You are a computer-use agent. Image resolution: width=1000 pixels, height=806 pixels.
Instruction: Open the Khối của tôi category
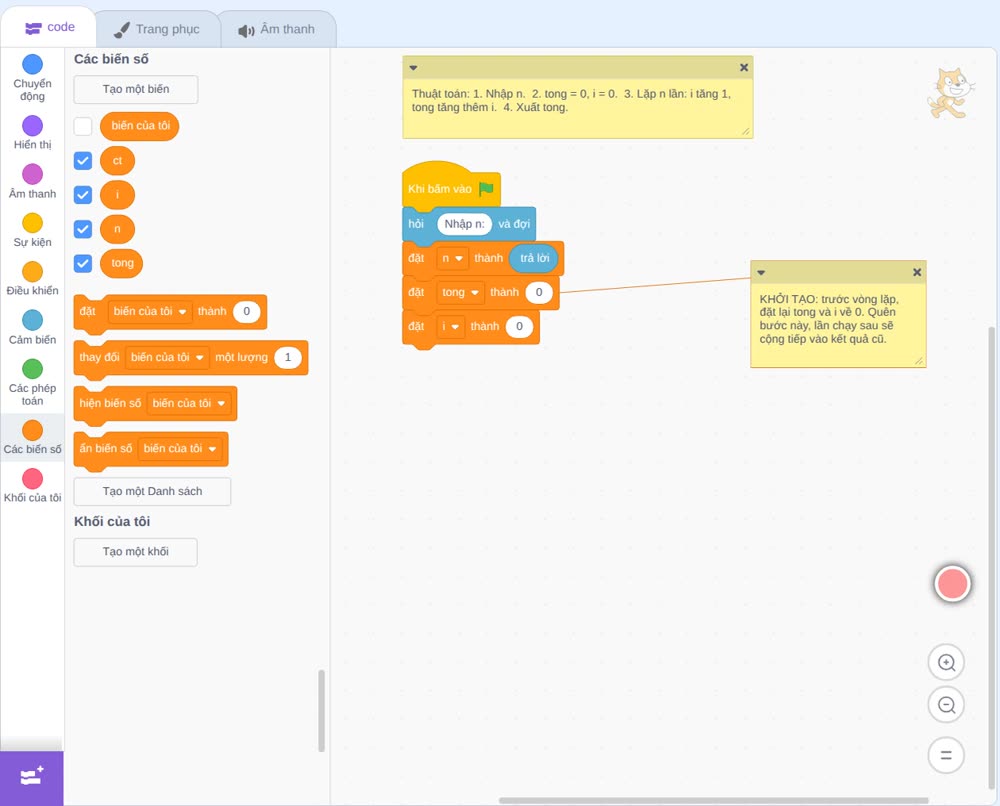pyautogui.click(x=33, y=486)
